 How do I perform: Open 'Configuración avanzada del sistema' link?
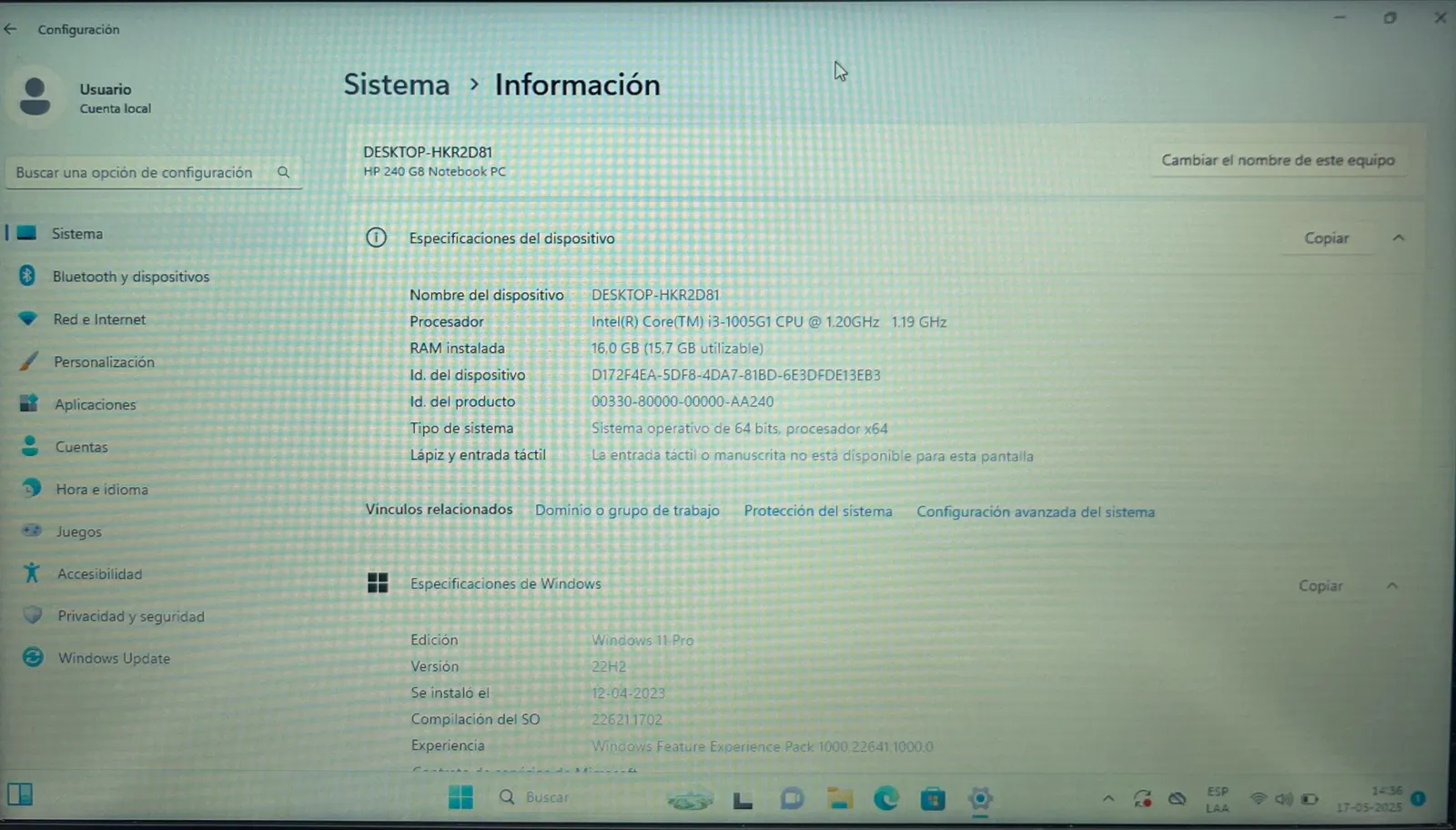tap(1036, 512)
